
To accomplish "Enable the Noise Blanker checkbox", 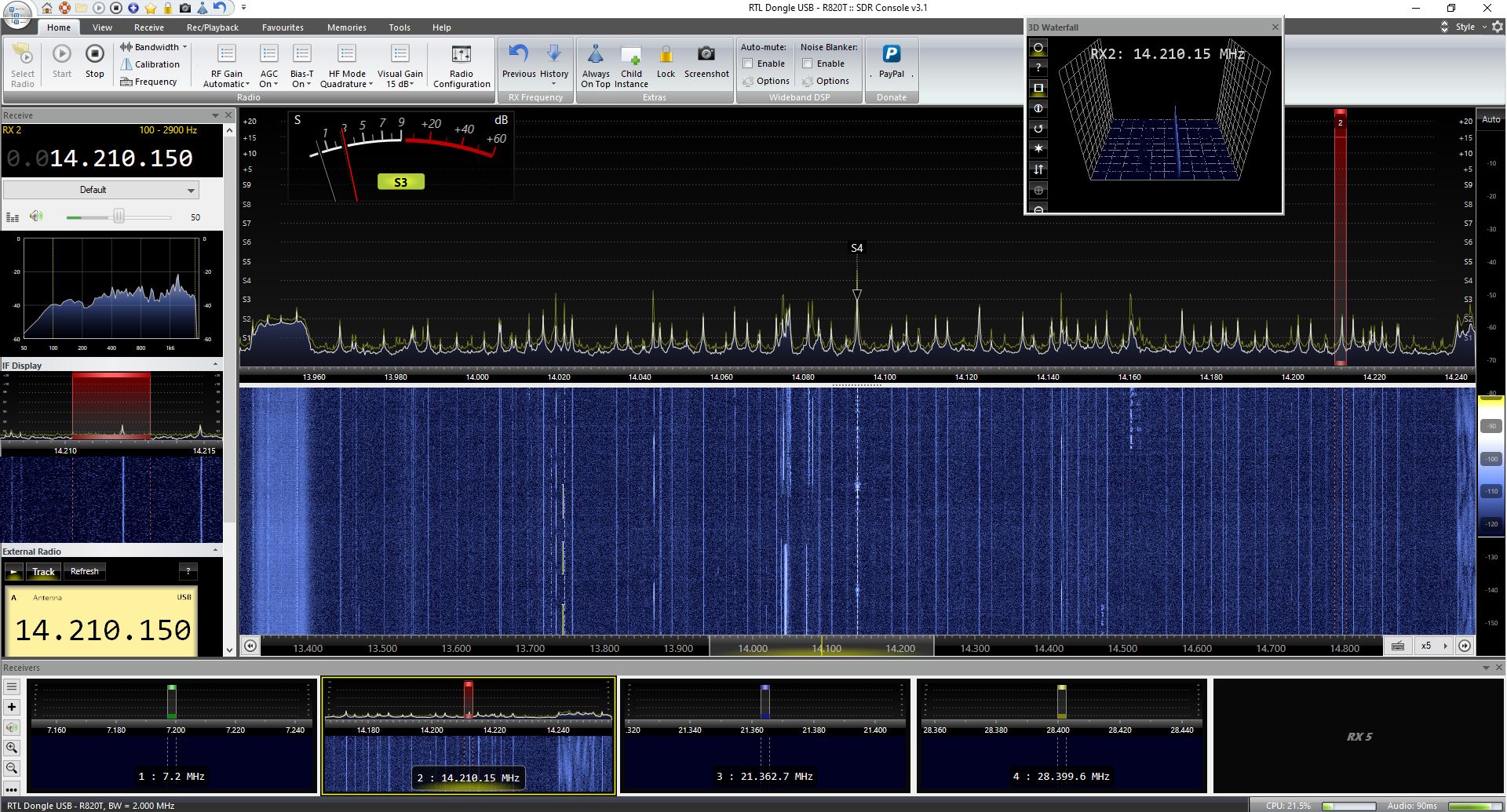I will tap(807, 64).
